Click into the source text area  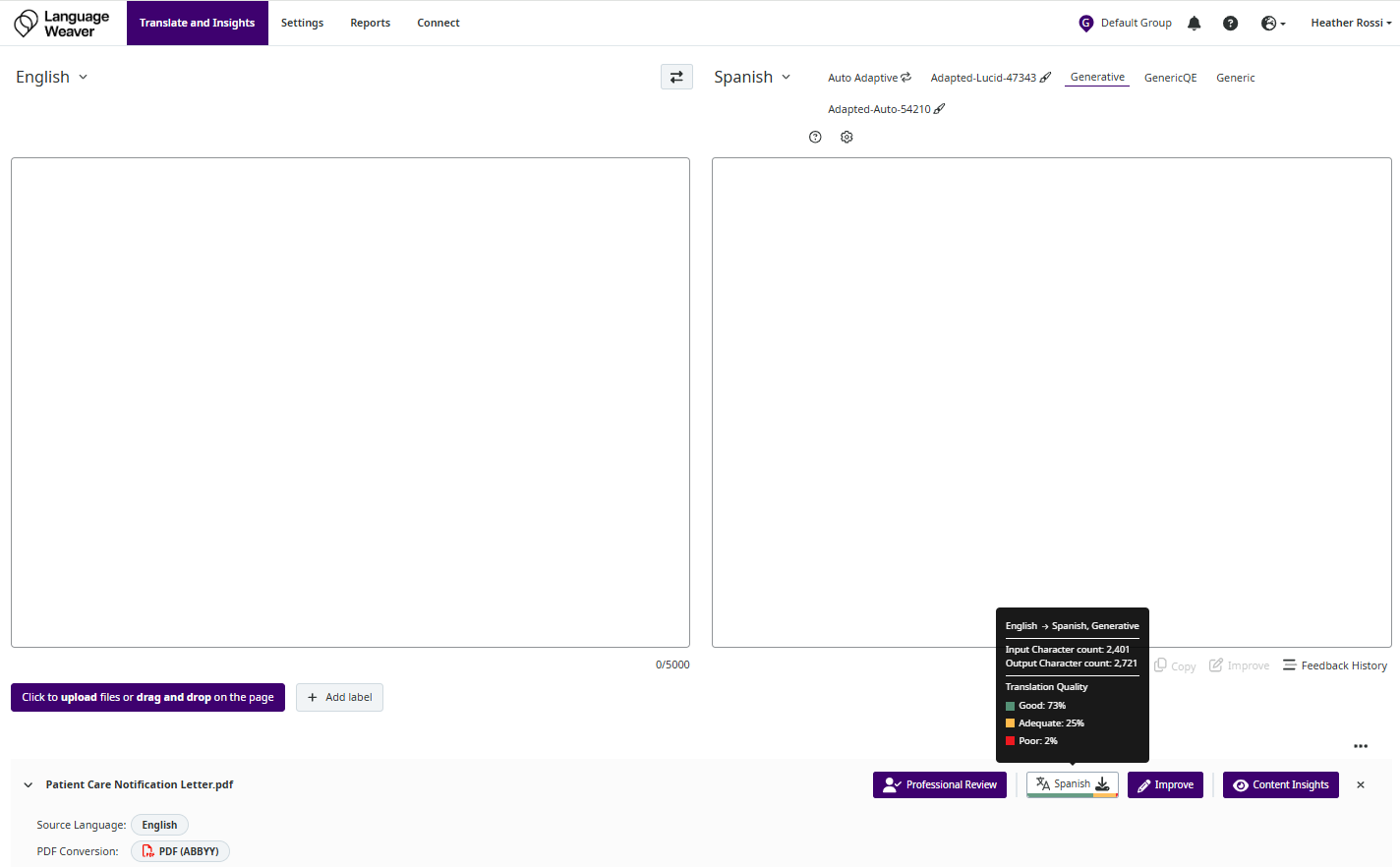coord(350,402)
